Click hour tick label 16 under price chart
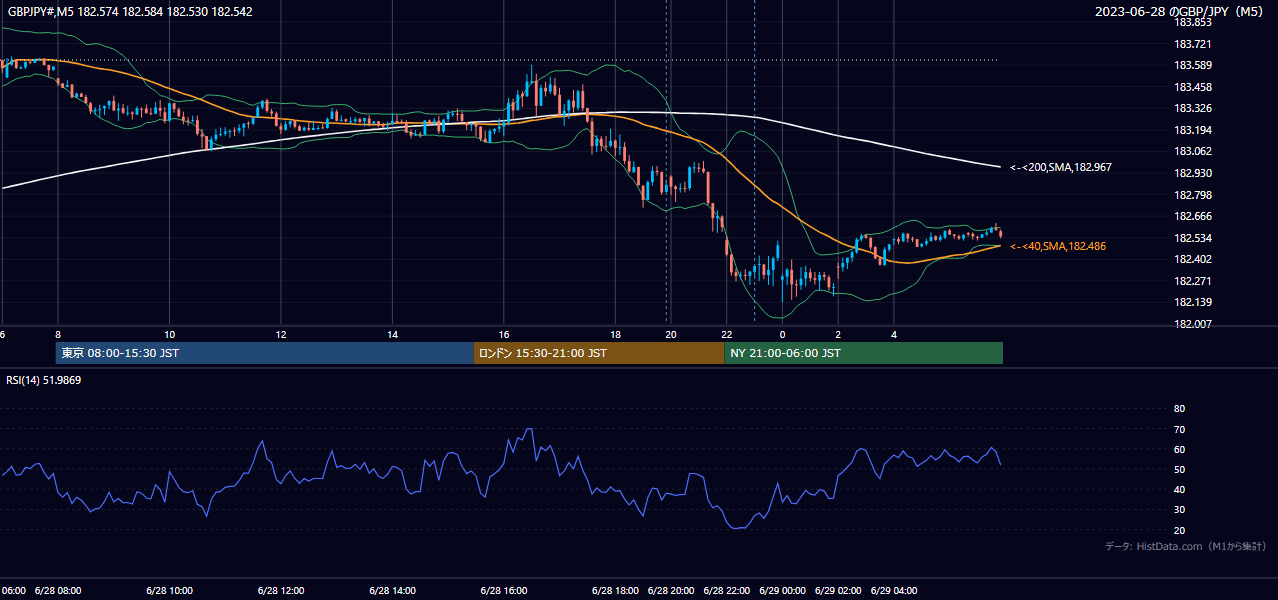This screenshot has width=1278, height=600. (504, 335)
